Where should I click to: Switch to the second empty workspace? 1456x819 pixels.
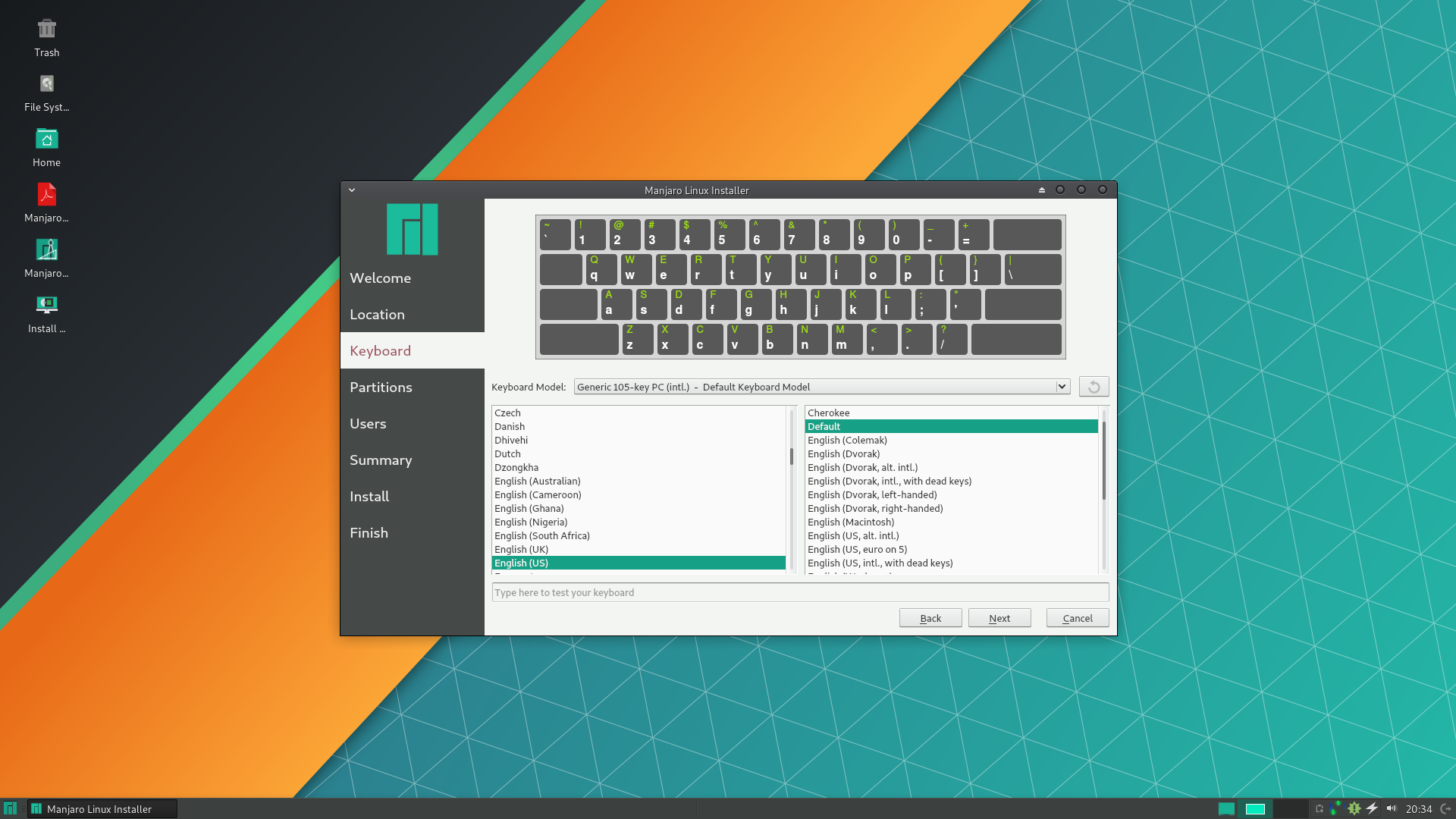click(x=1290, y=809)
